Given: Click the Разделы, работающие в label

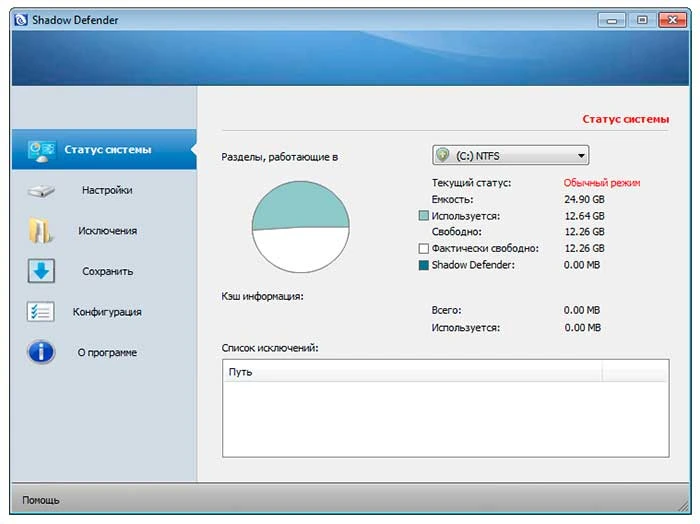Looking at the screenshot, I should tap(279, 157).
